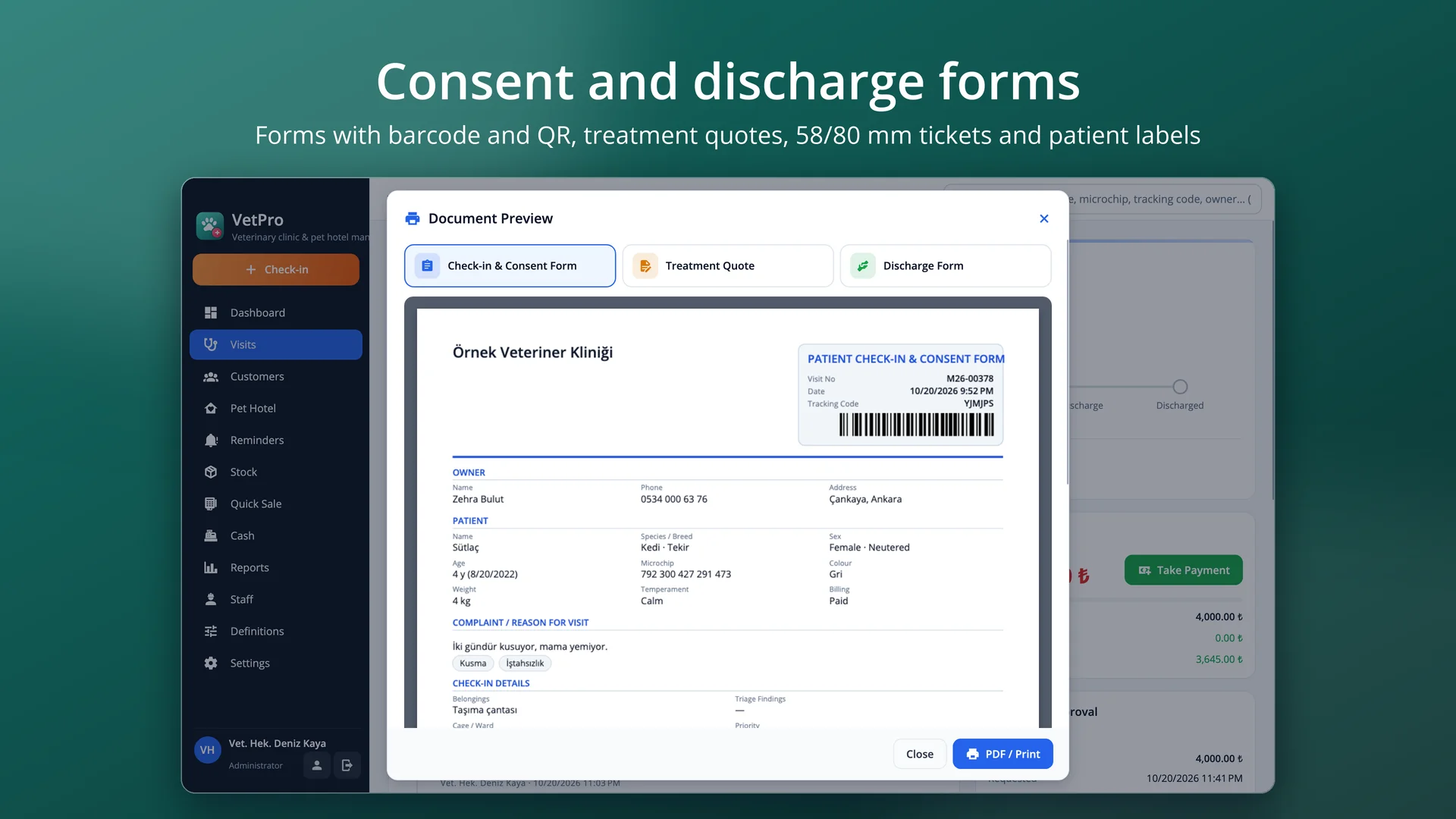Image resolution: width=1456 pixels, height=819 pixels.
Task: Click owner name Zehra Bulut
Action: click(478, 499)
